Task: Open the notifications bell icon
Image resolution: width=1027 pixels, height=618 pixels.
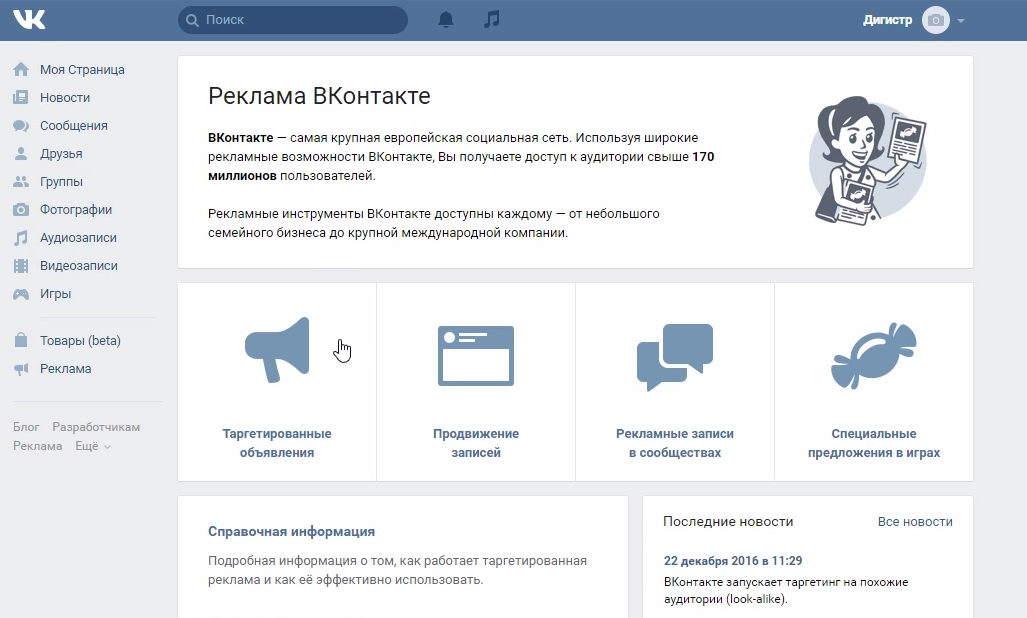Action: click(x=445, y=18)
